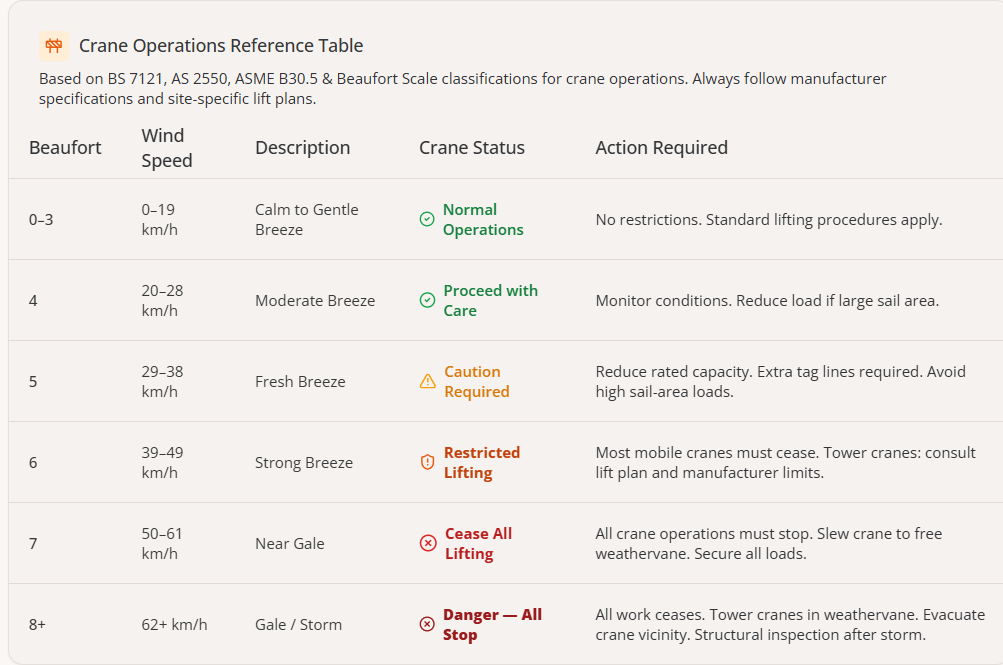Click shield alert icon beside Restricted Lifting
This screenshot has width=1003, height=665.
coord(427,462)
